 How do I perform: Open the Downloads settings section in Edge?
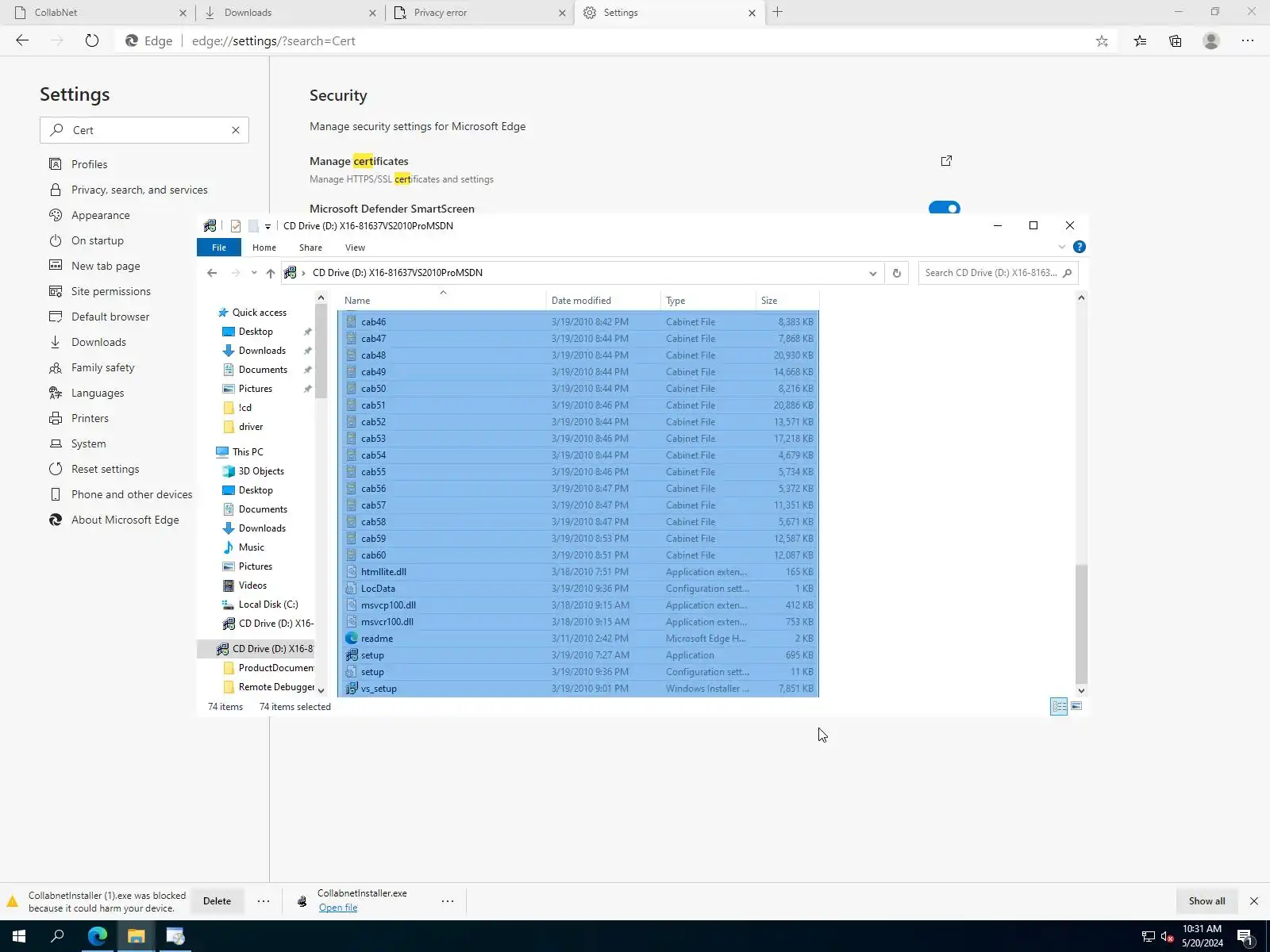point(98,342)
